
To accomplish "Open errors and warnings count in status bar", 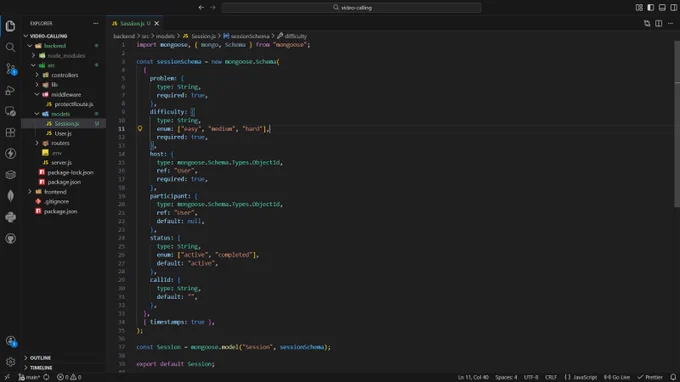I will (69, 377).
